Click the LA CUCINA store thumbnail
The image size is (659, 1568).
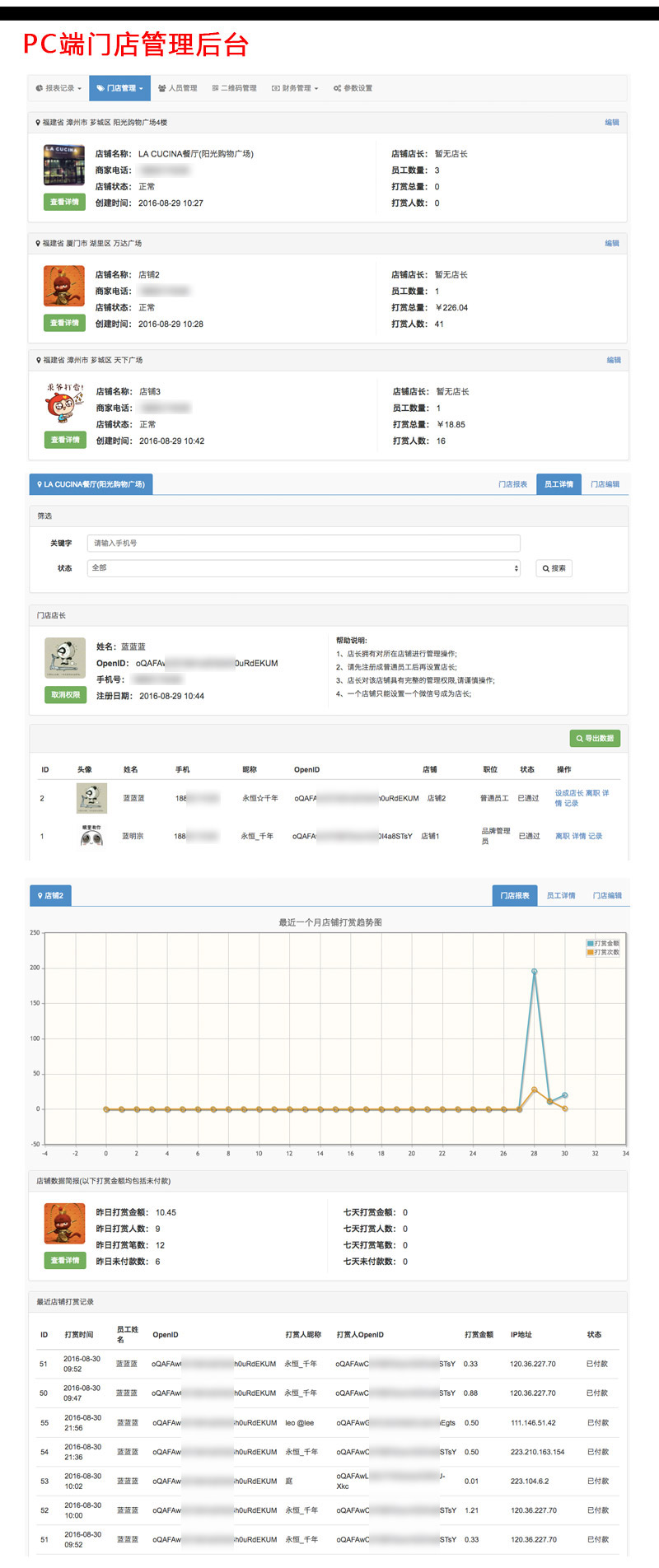[x=64, y=165]
